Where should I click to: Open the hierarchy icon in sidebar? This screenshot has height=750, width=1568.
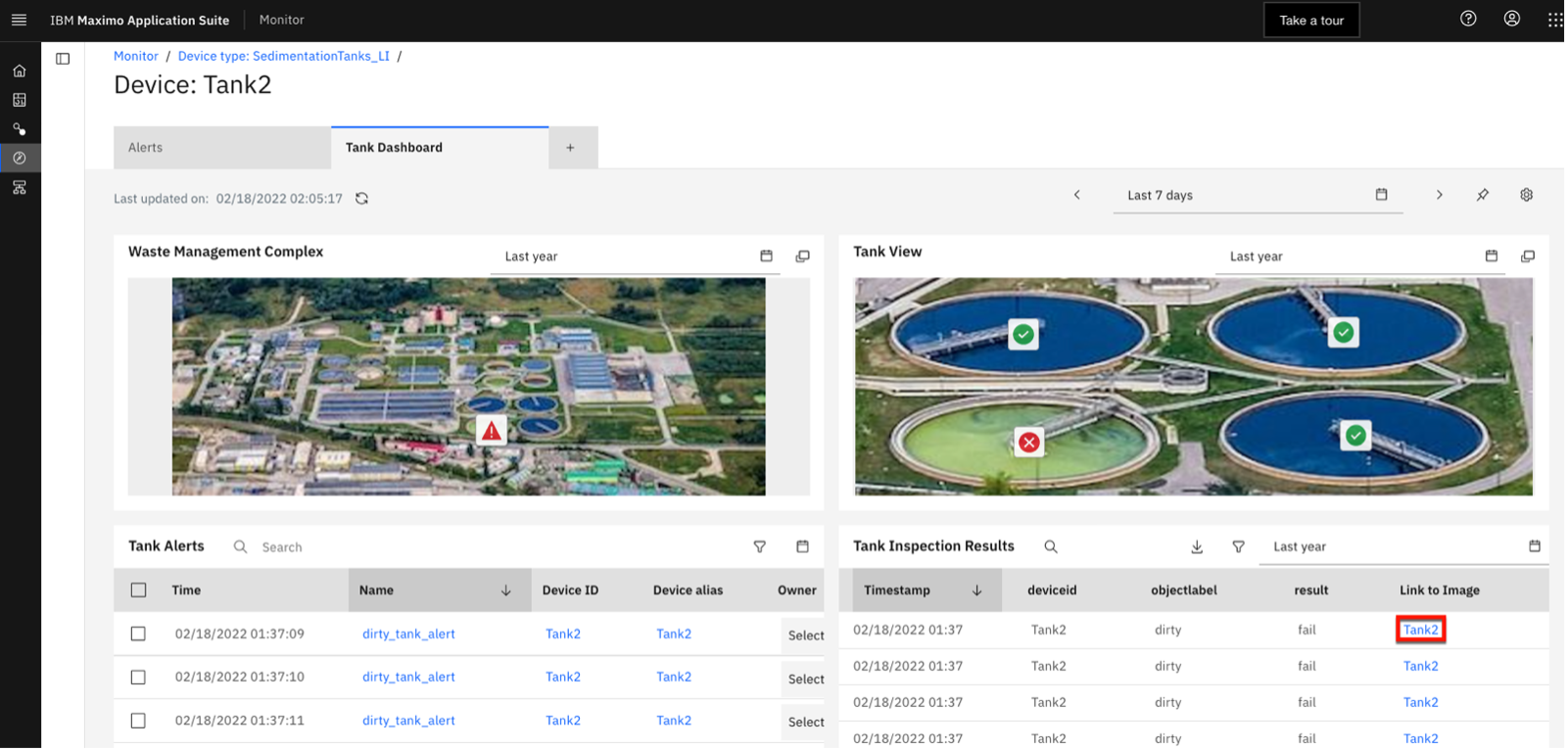pyautogui.click(x=20, y=187)
